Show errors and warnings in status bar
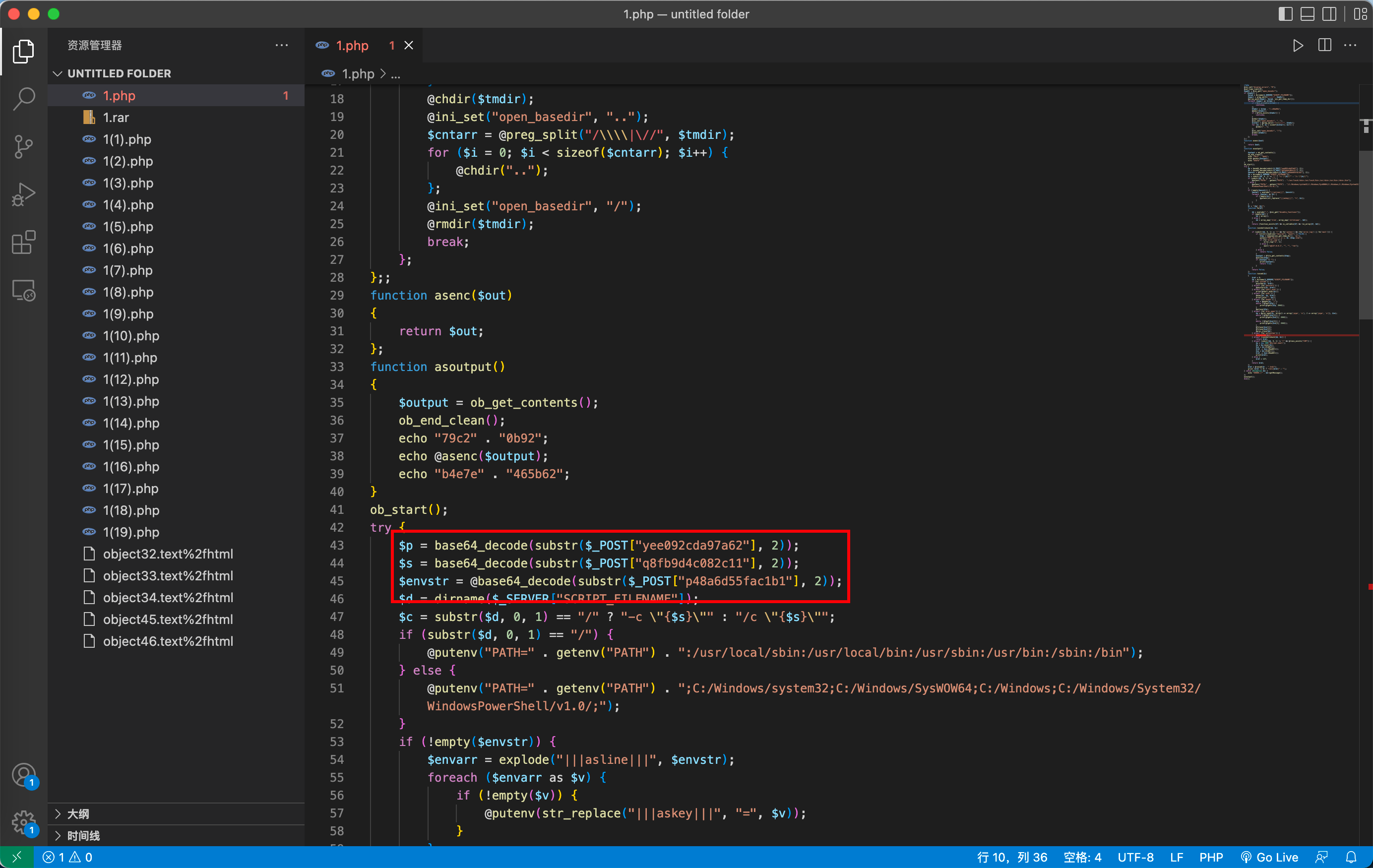 point(67,857)
